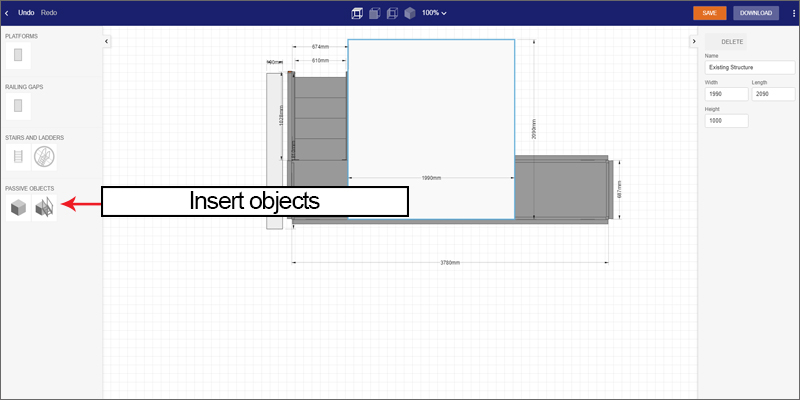Select the second cube view icon
Screen dimensions: 800x400
[x=374, y=13]
